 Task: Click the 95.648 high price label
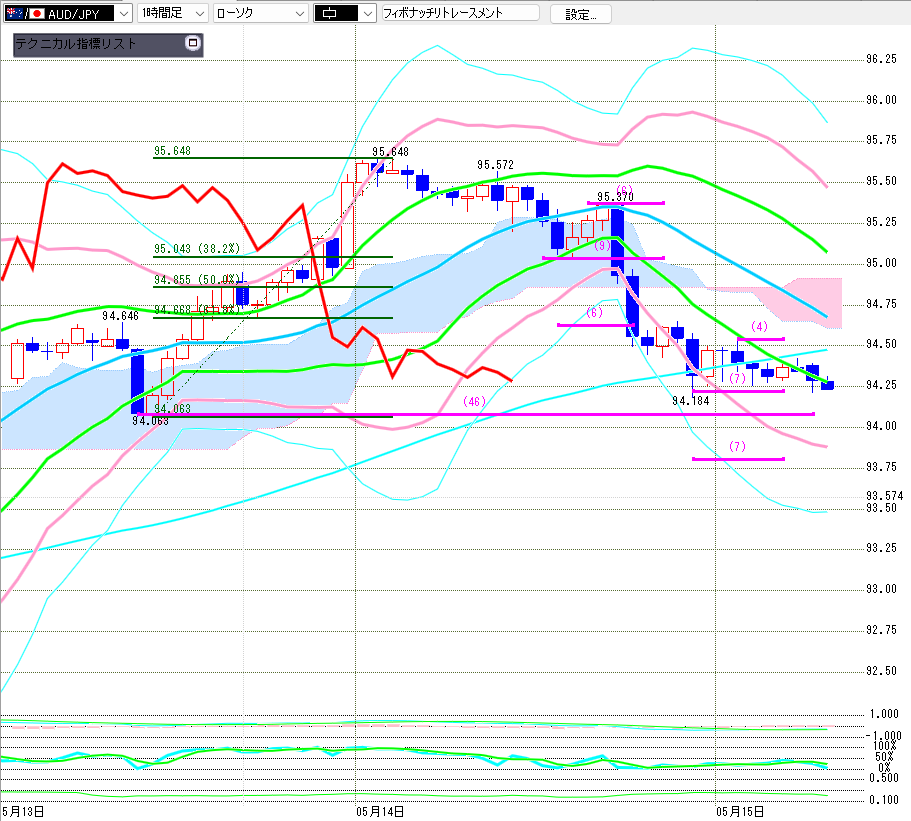(x=390, y=152)
